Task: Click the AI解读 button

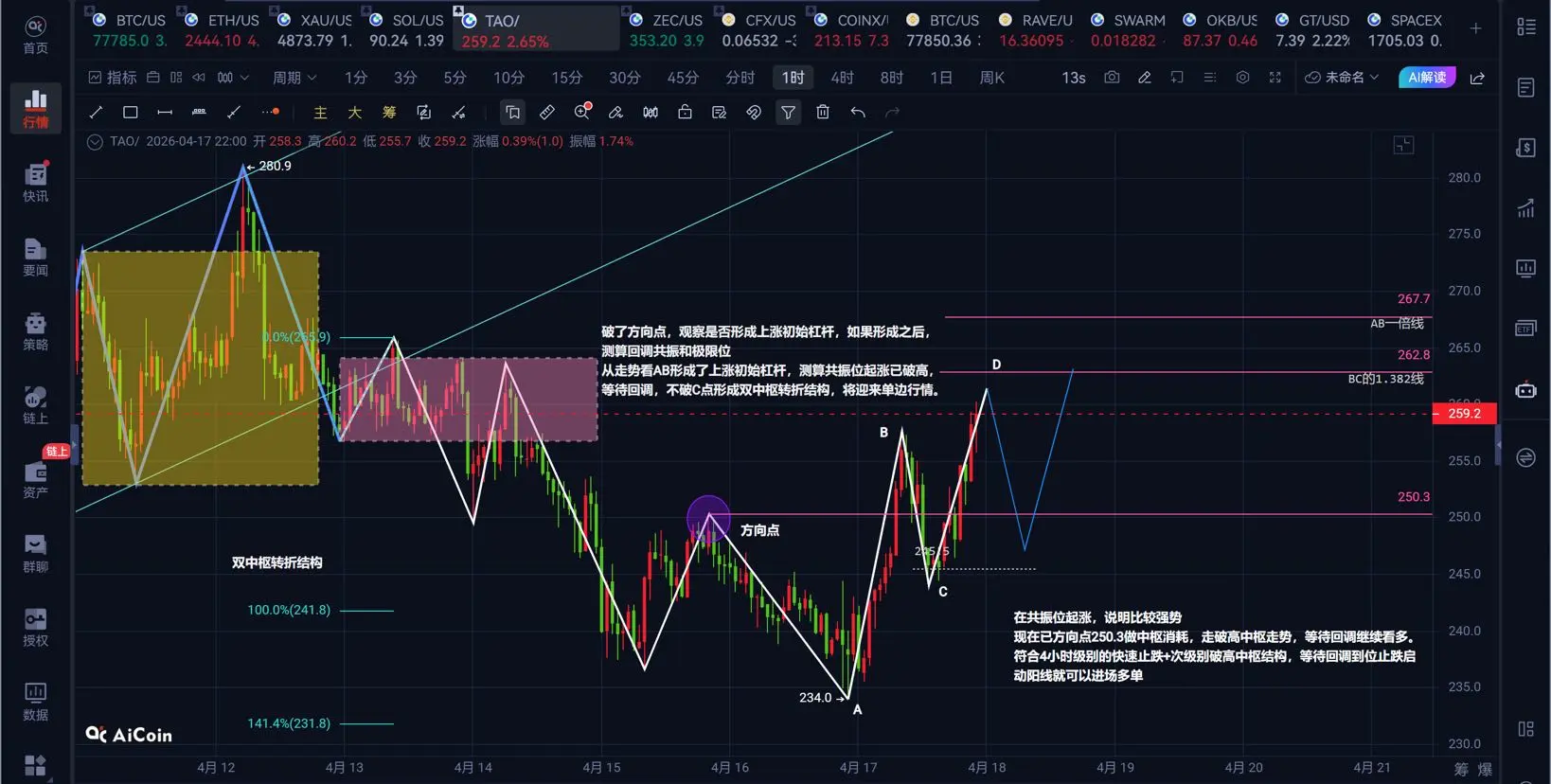Action: tap(1427, 78)
